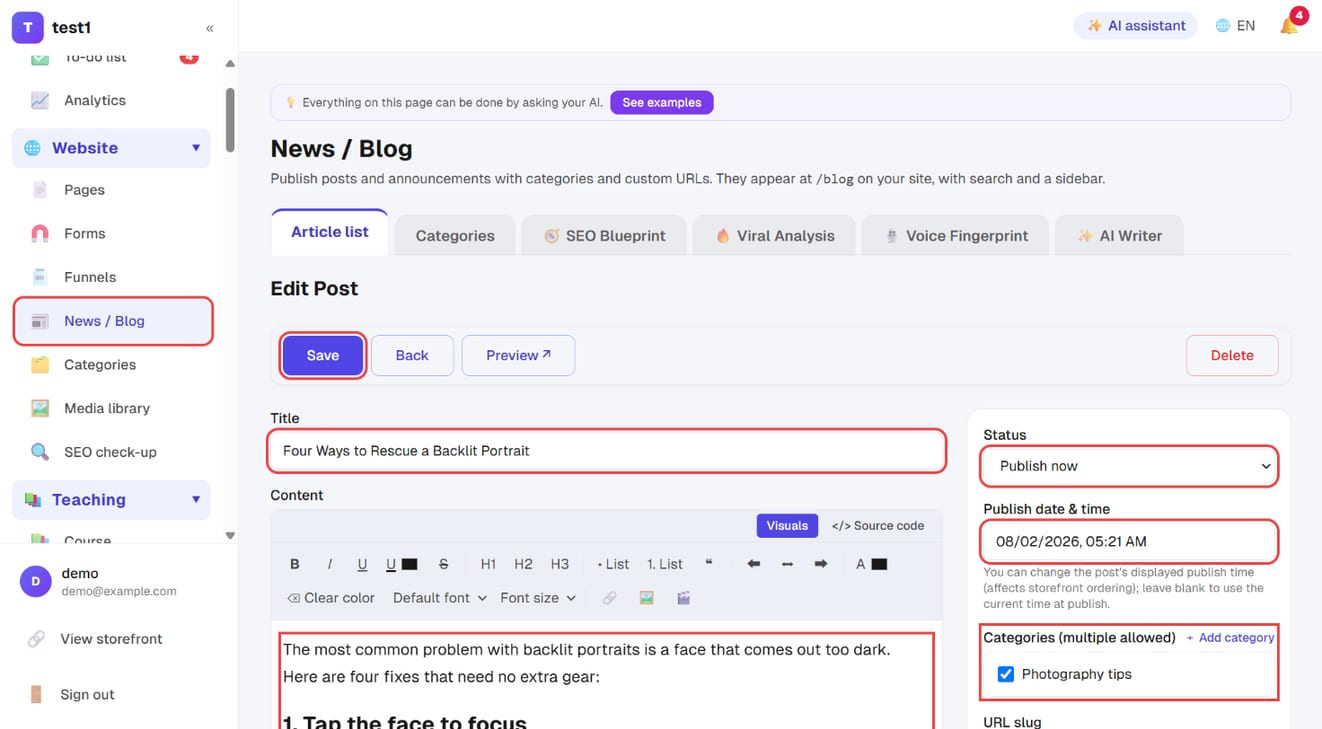Save the blog post
1322x729 pixels.
coord(323,355)
